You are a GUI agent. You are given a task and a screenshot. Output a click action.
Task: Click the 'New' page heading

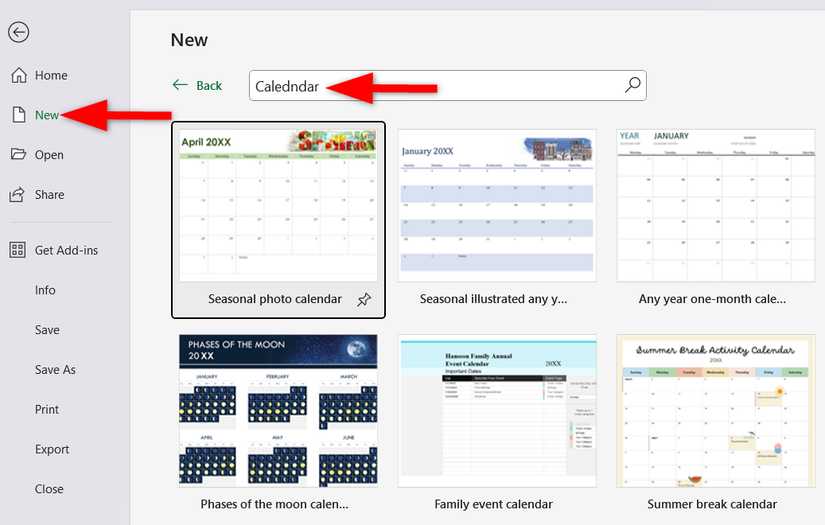[x=189, y=40]
